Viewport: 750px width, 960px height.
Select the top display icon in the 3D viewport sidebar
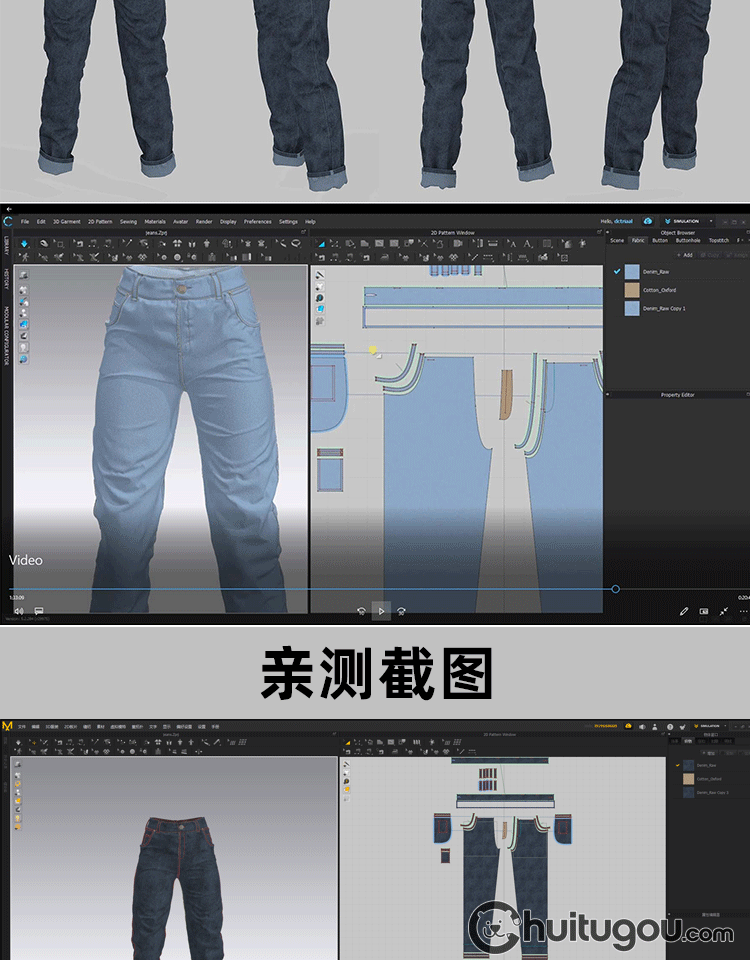(x=23, y=276)
